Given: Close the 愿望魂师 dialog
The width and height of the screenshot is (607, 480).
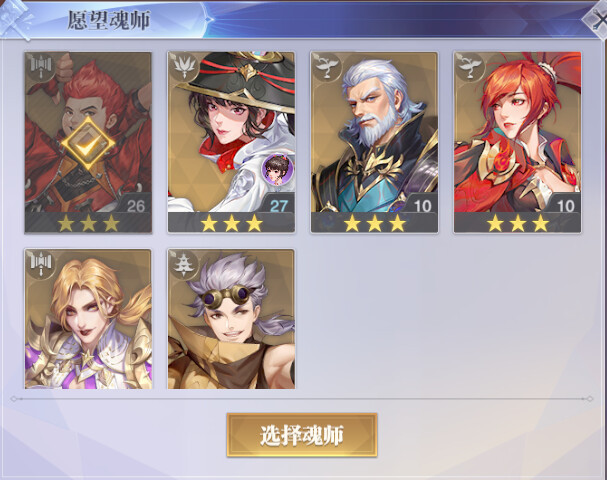Looking at the screenshot, I should (597, 20).
